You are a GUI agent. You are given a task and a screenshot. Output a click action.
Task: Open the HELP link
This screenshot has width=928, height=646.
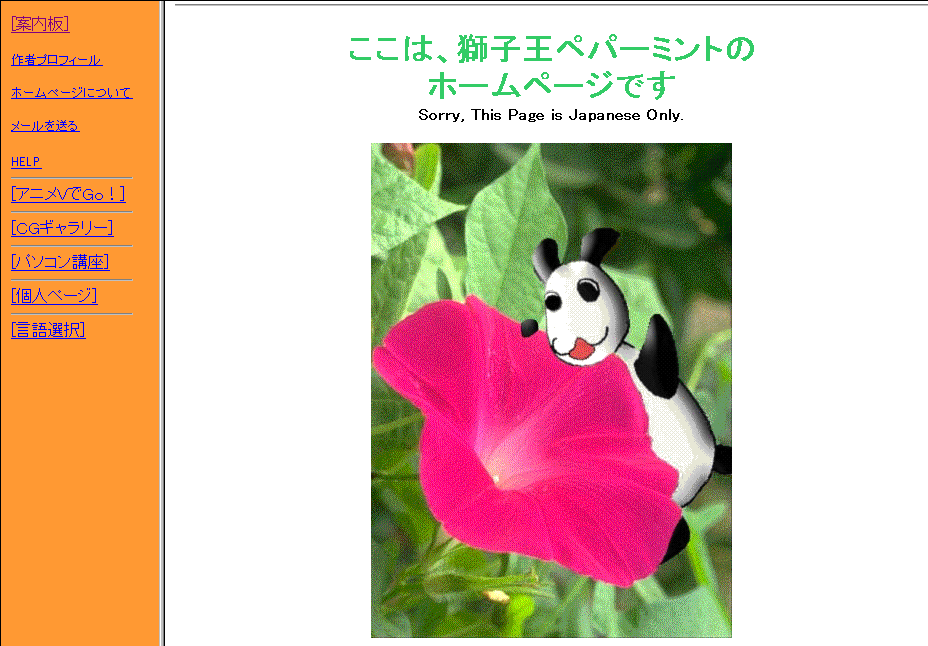click(26, 162)
